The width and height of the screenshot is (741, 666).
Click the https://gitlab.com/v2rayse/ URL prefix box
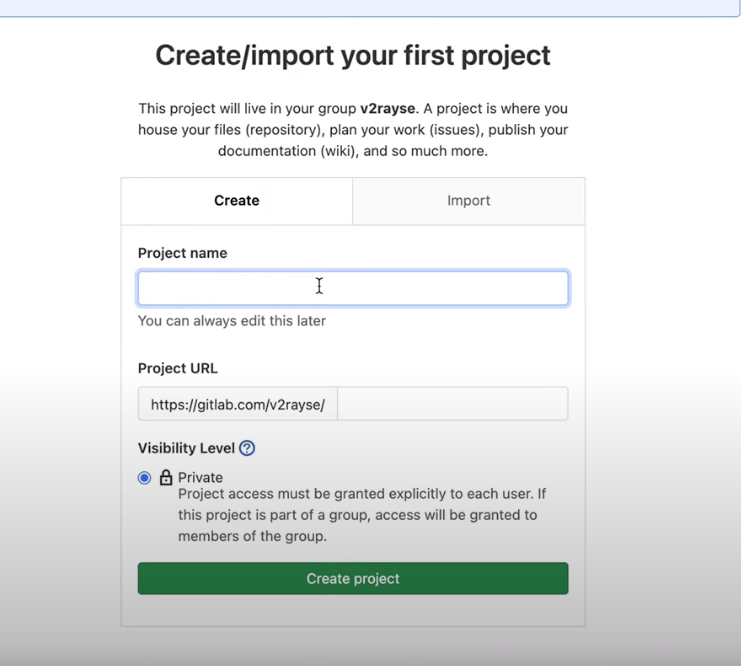pyautogui.click(x=238, y=404)
